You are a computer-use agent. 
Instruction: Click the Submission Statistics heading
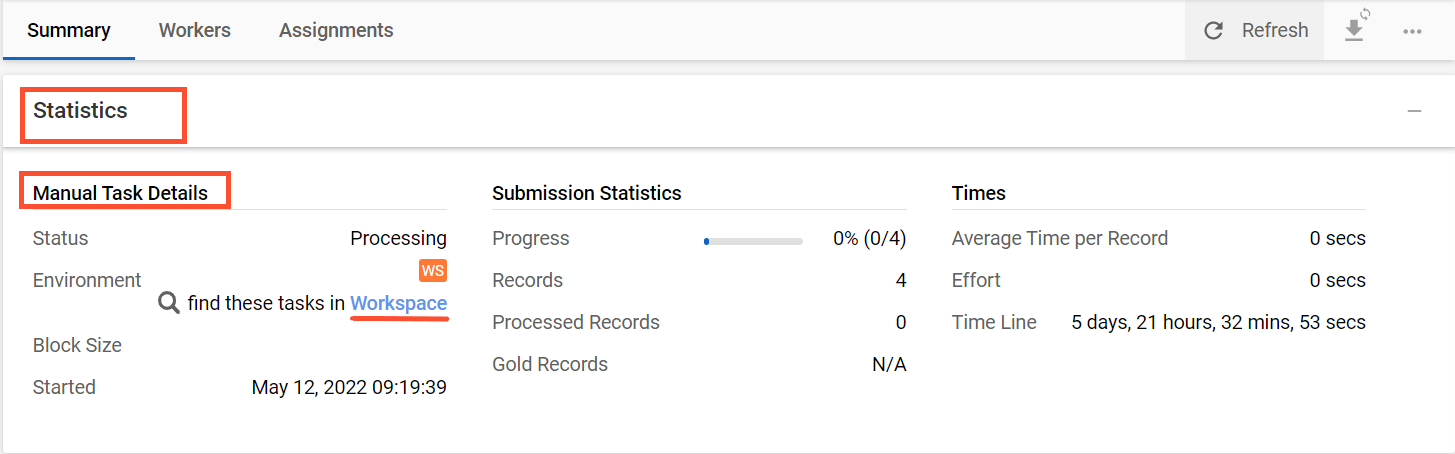pos(587,193)
